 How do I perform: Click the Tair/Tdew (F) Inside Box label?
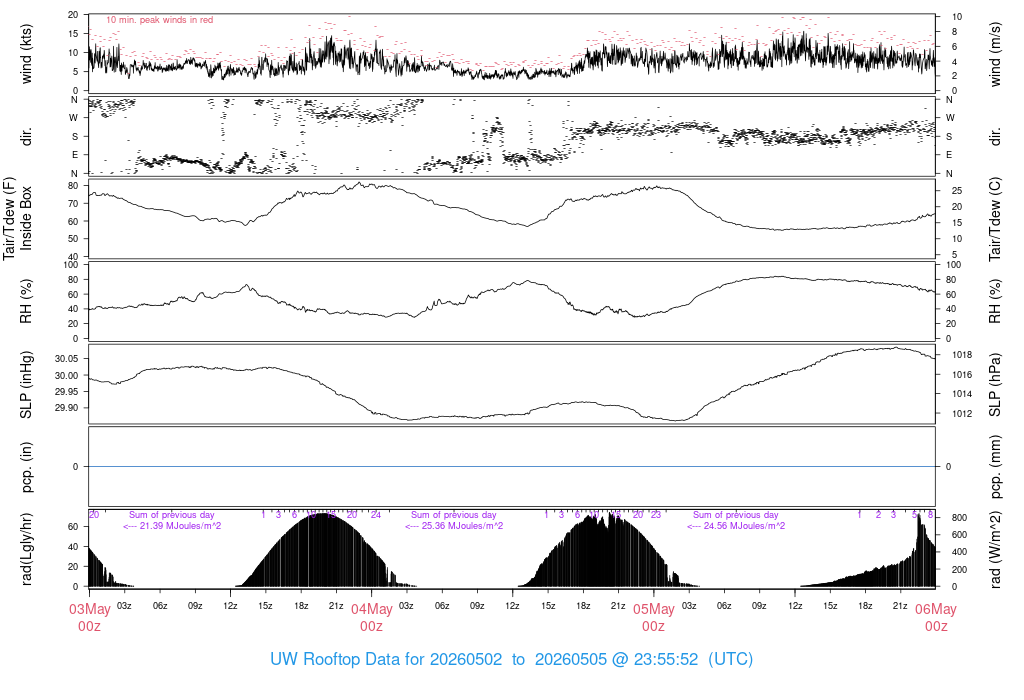coord(18,218)
